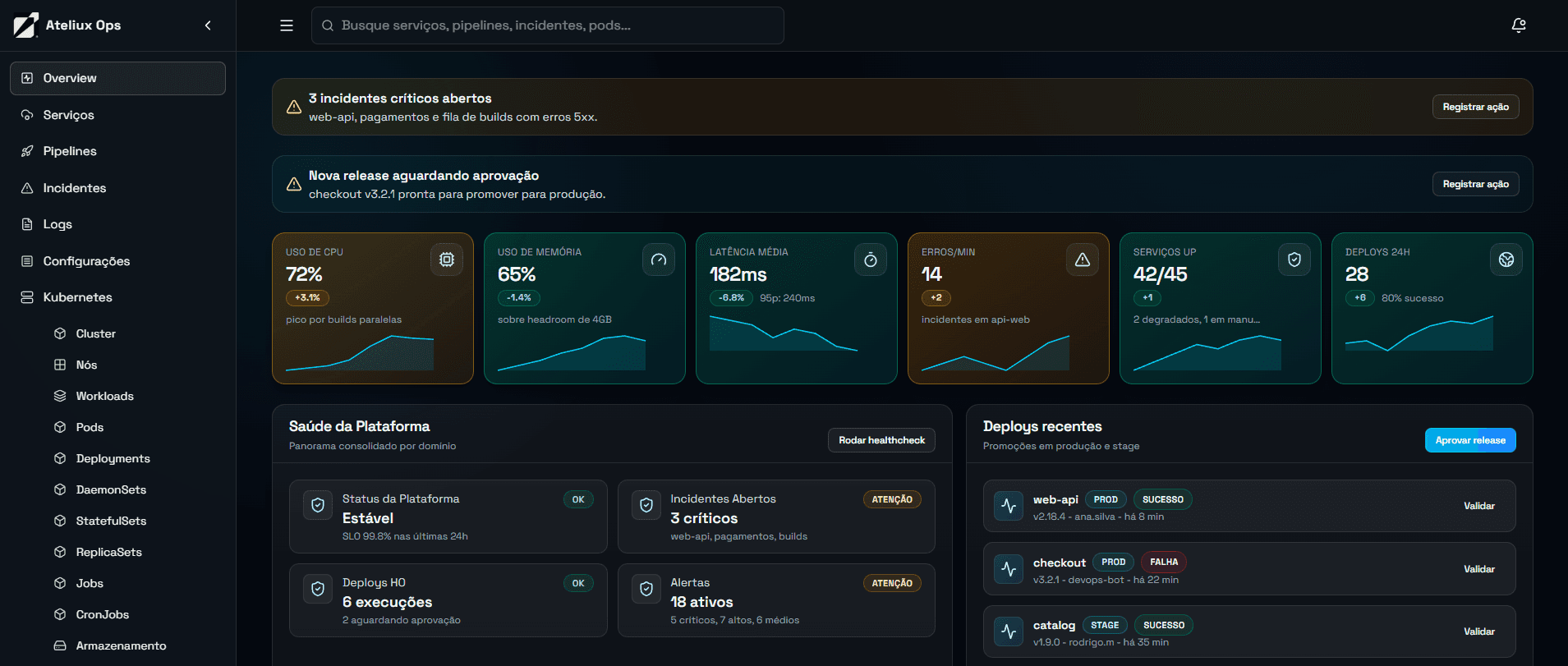Open DaemonSets under Kubernetes
Image resolution: width=1568 pixels, height=666 pixels.
point(134,489)
